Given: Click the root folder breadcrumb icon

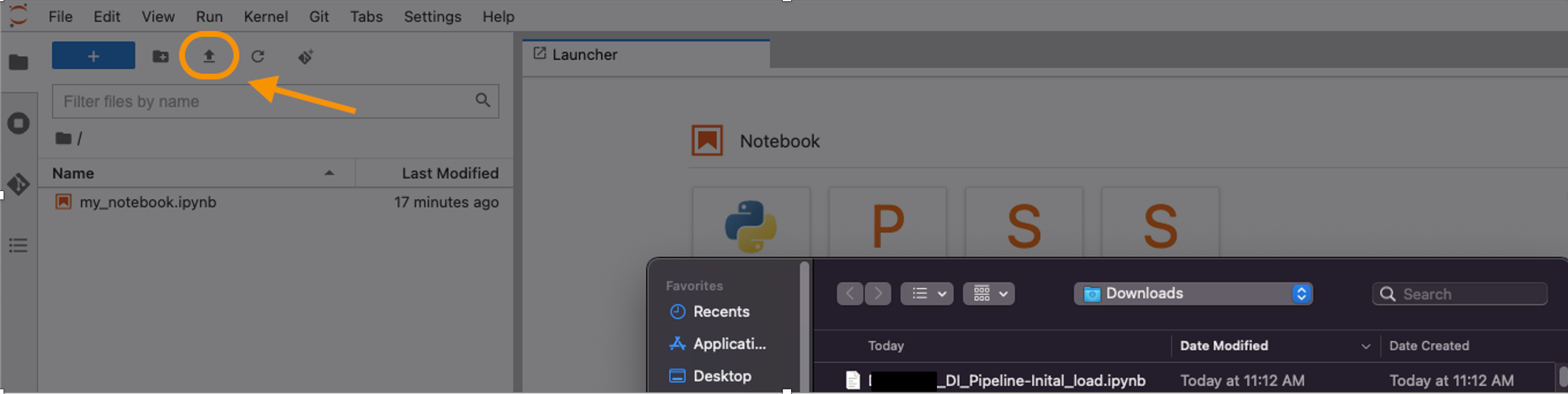Looking at the screenshot, I should click(63, 139).
